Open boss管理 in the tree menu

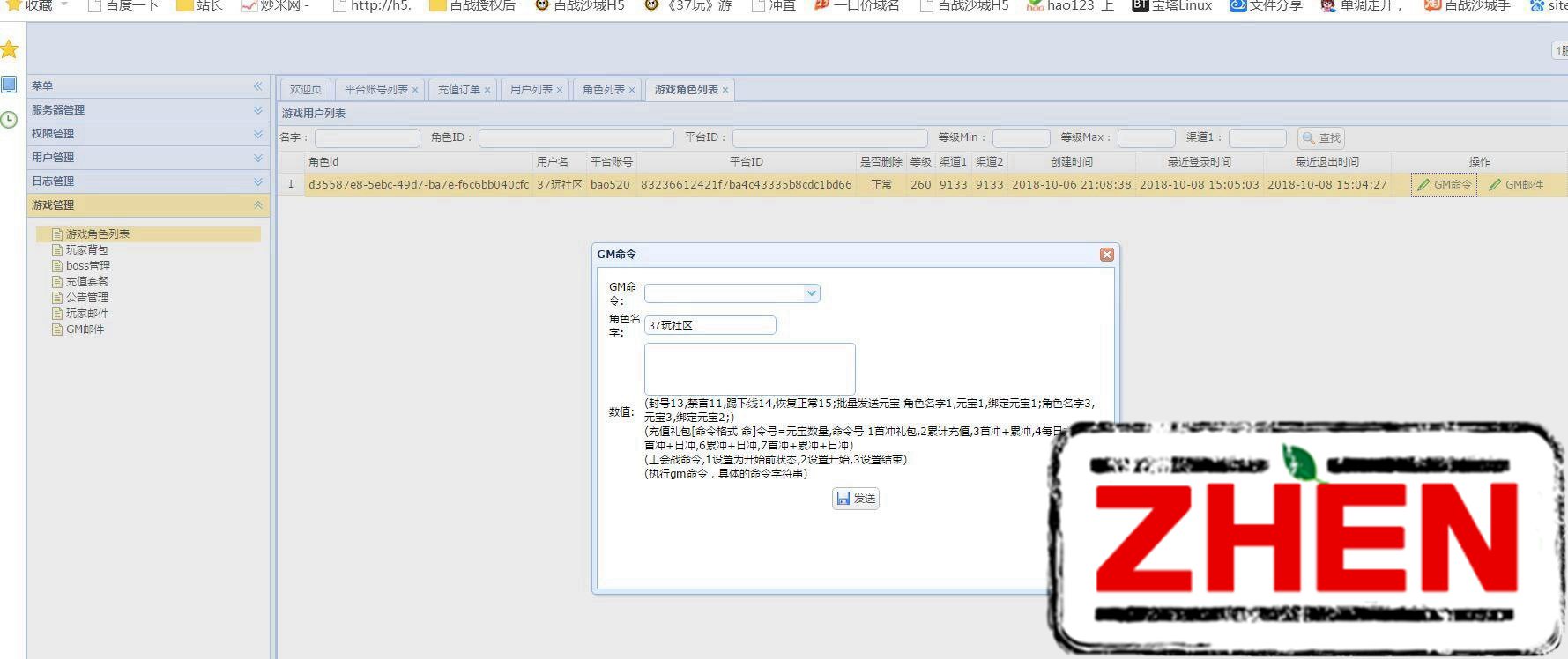tap(87, 266)
